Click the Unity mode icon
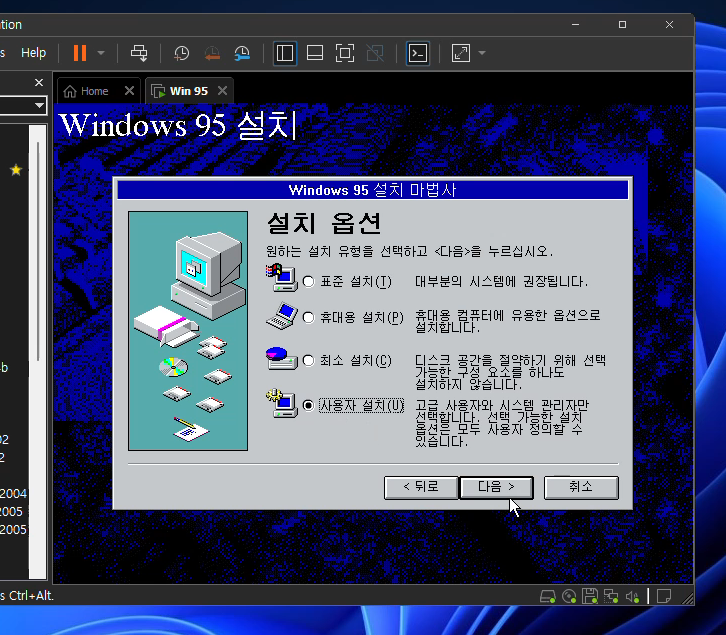The width and height of the screenshot is (726, 635). tap(375, 53)
